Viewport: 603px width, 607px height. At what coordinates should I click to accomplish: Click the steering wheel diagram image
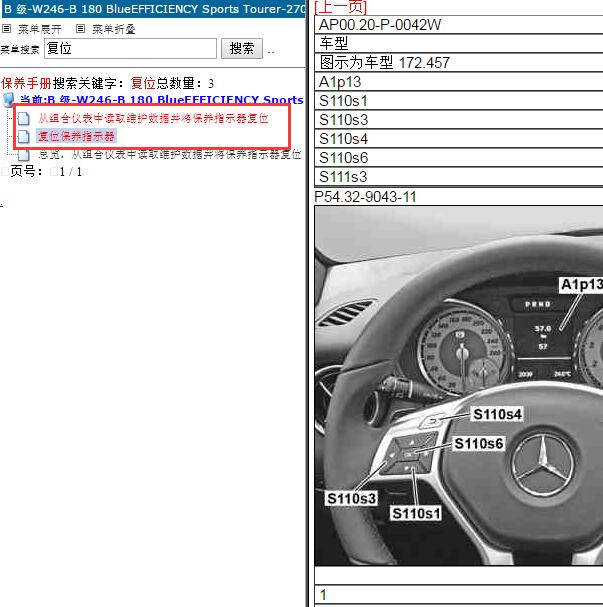459,386
